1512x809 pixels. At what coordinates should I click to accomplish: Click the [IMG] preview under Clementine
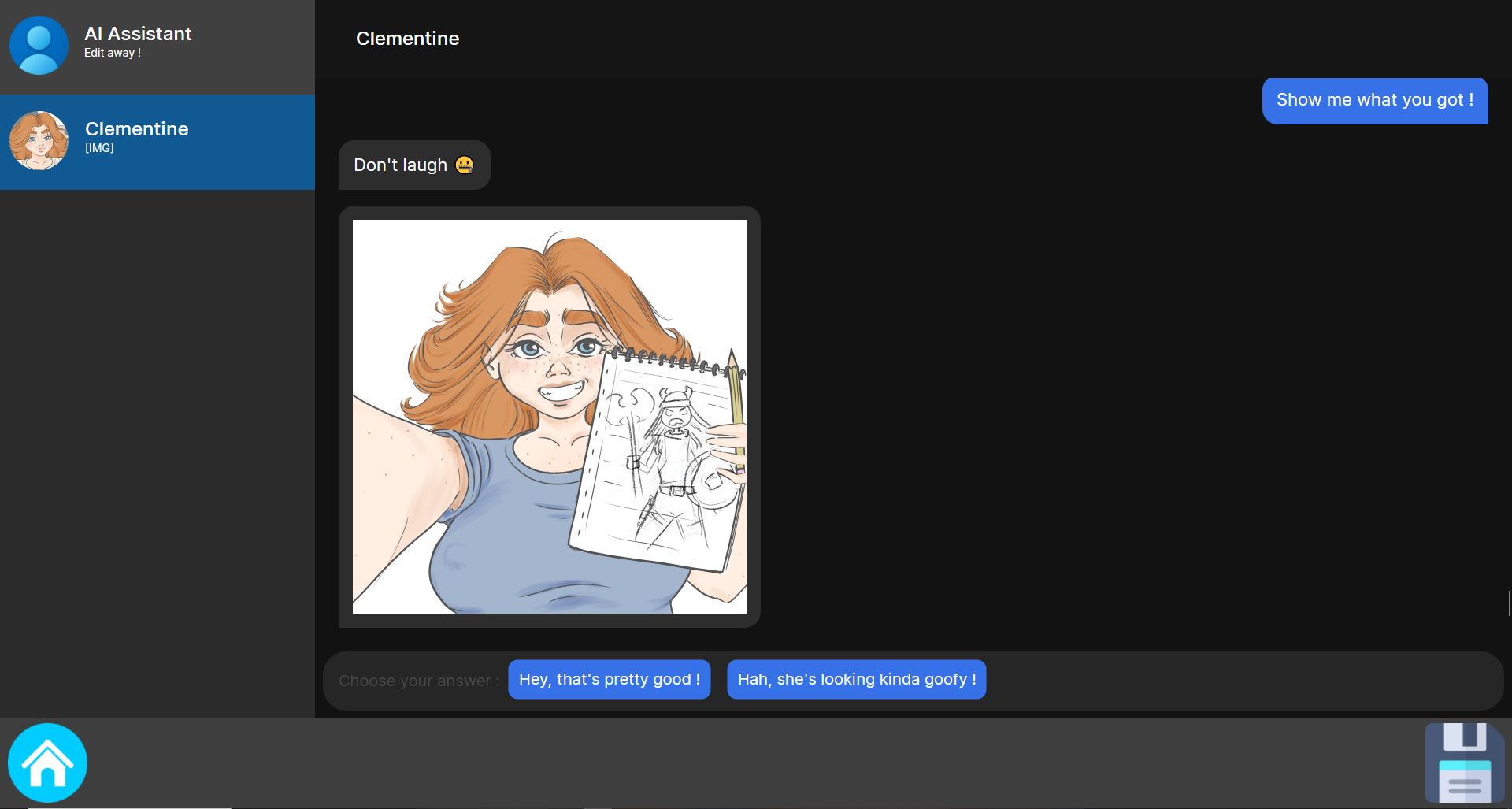coord(99,148)
